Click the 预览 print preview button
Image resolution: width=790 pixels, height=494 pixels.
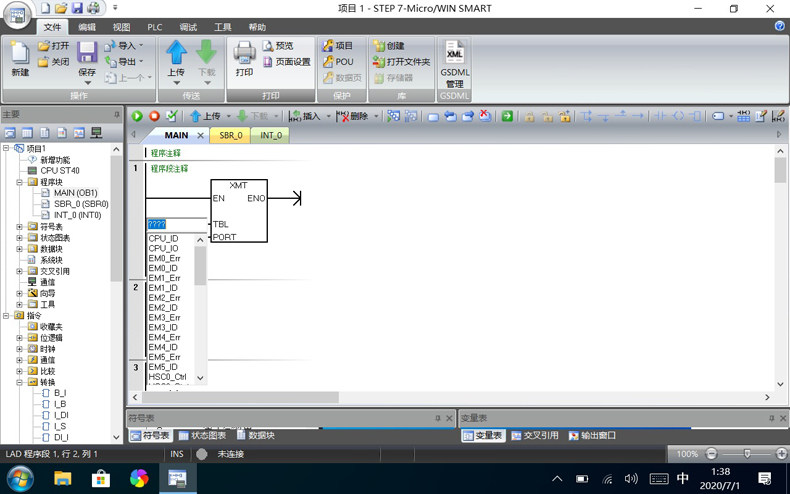pos(278,45)
